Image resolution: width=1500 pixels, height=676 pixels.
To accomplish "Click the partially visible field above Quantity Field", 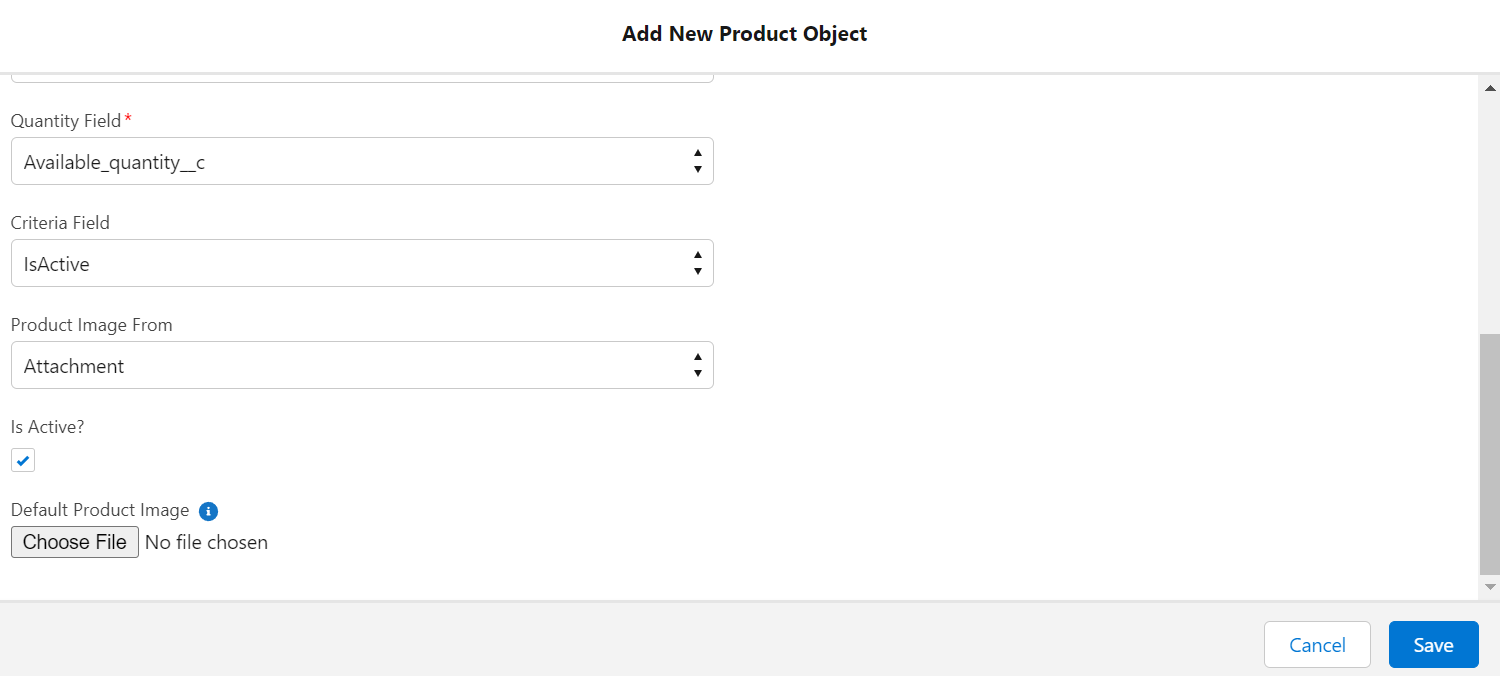I will (x=362, y=77).
